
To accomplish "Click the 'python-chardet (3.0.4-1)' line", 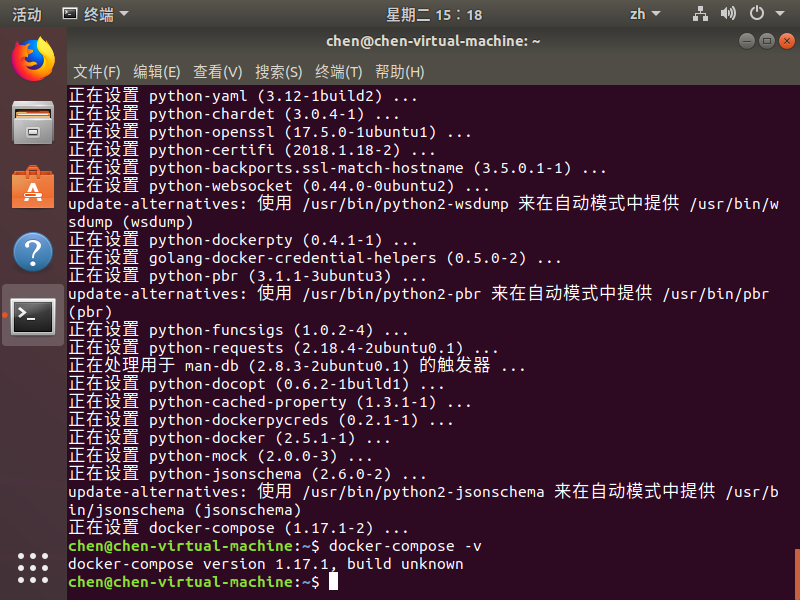I will 234,114.
